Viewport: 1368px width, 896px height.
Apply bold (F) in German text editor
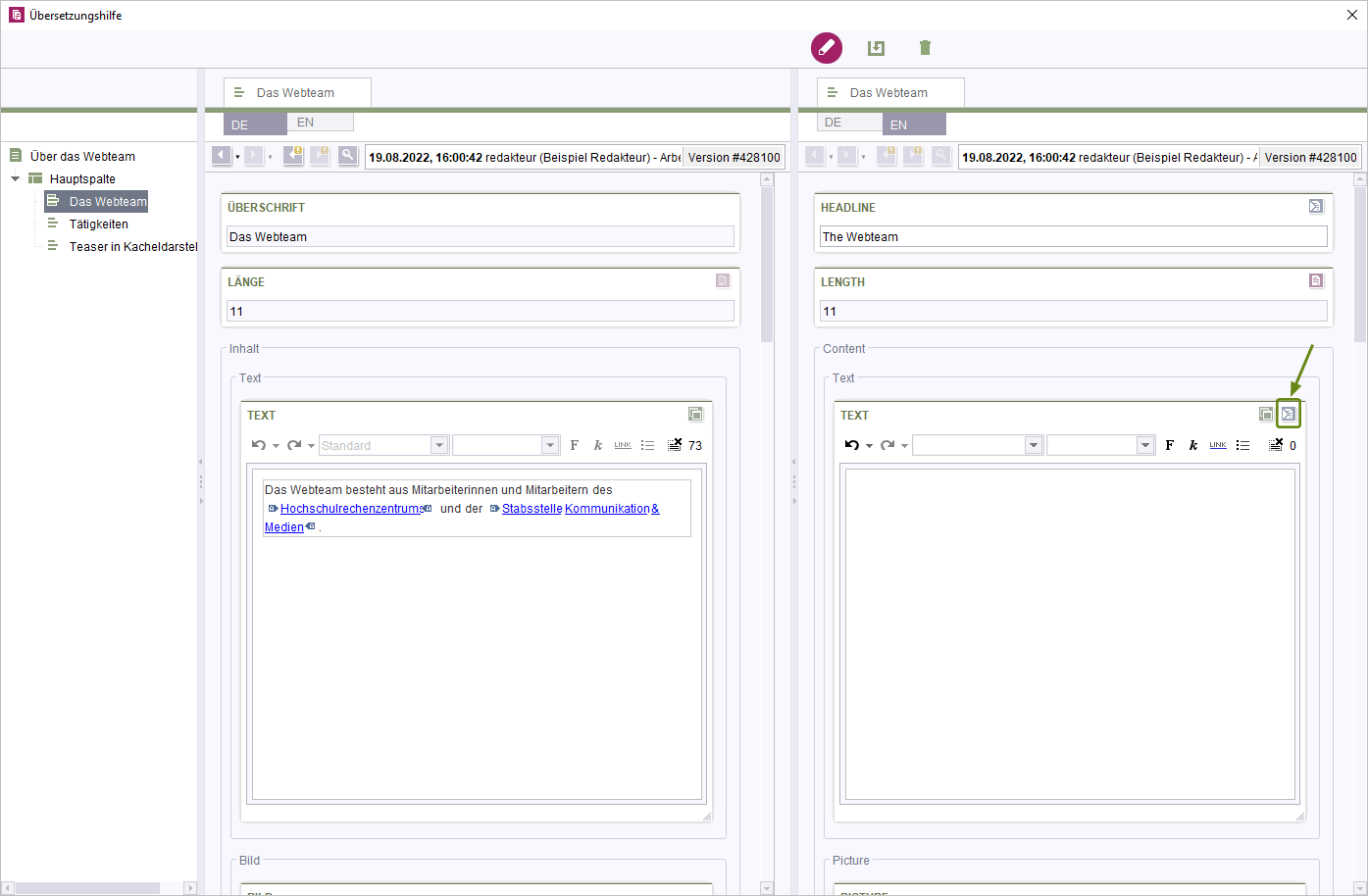tap(575, 445)
